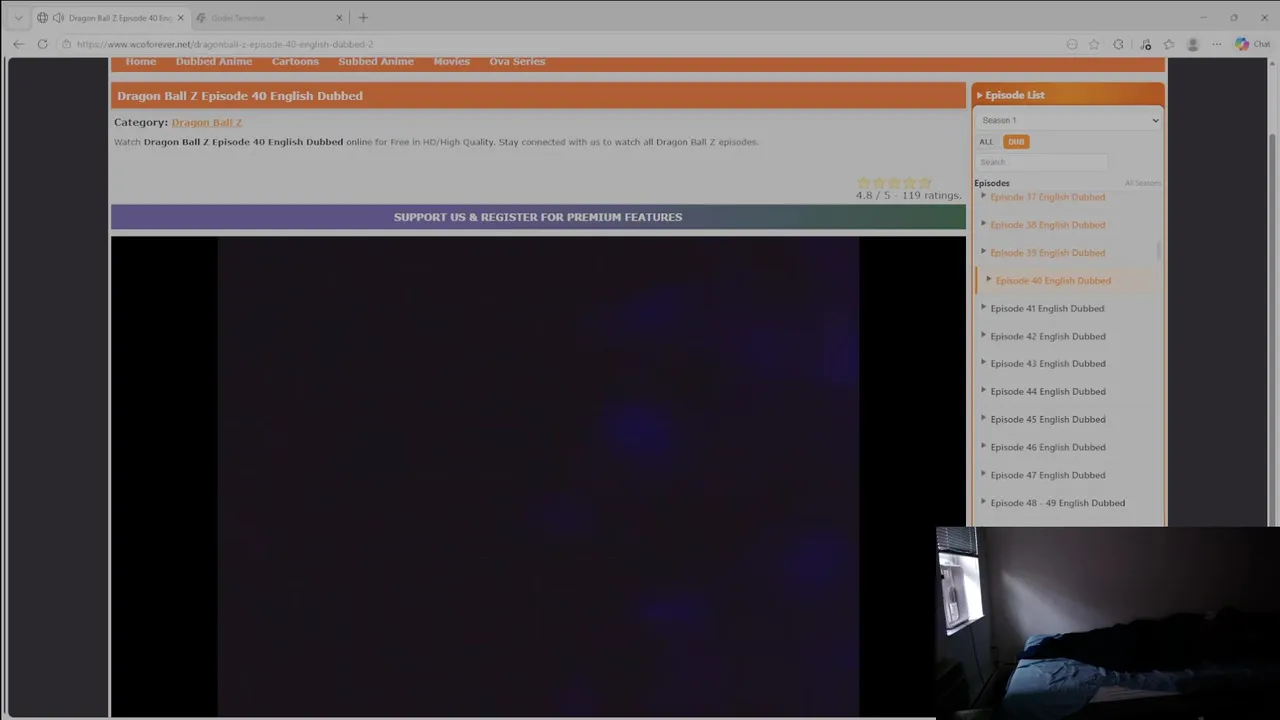
Task: Open Episode 45 English Dubbed
Action: [x=1047, y=420]
